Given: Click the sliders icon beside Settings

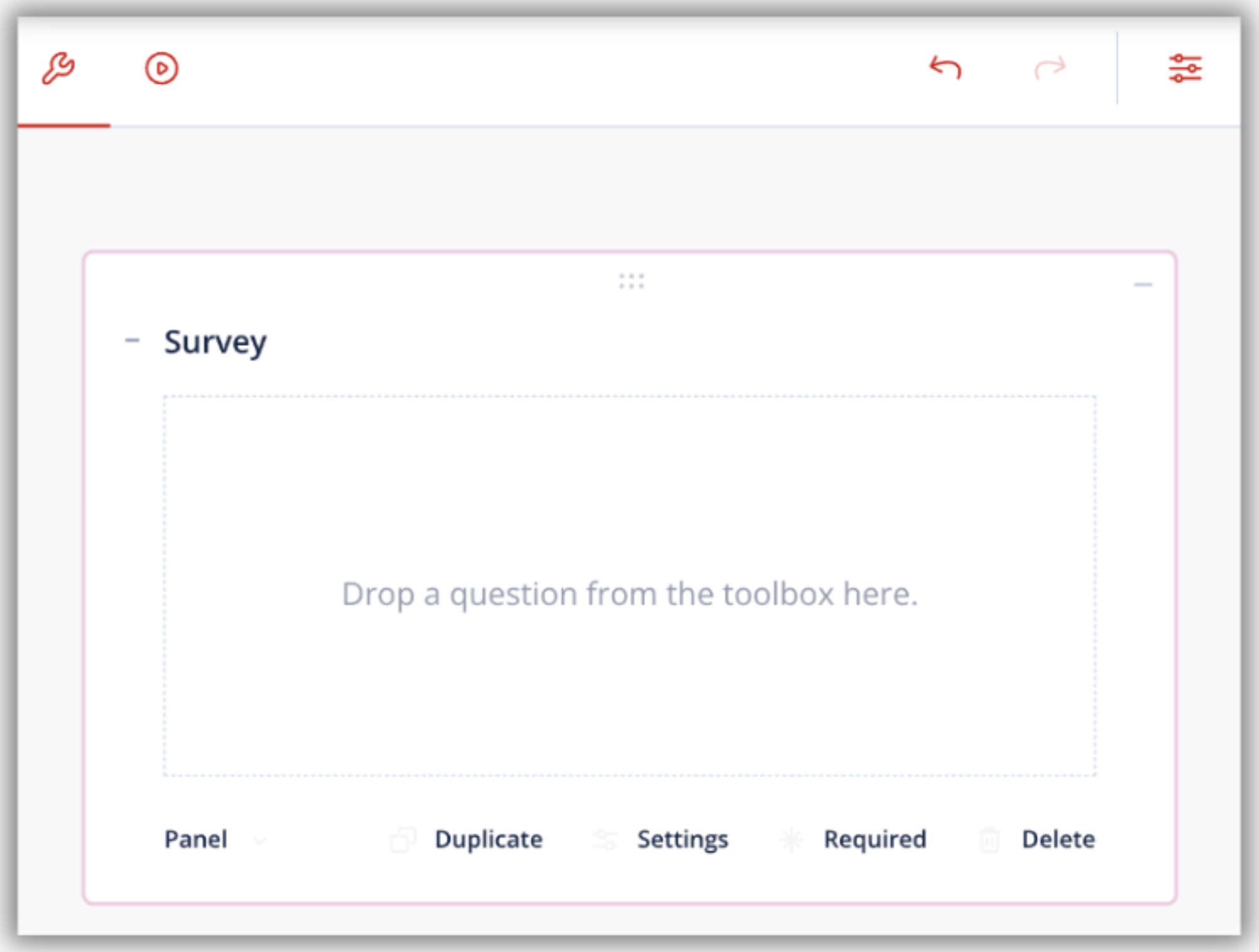Looking at the screenshot, I should point(605,840).
